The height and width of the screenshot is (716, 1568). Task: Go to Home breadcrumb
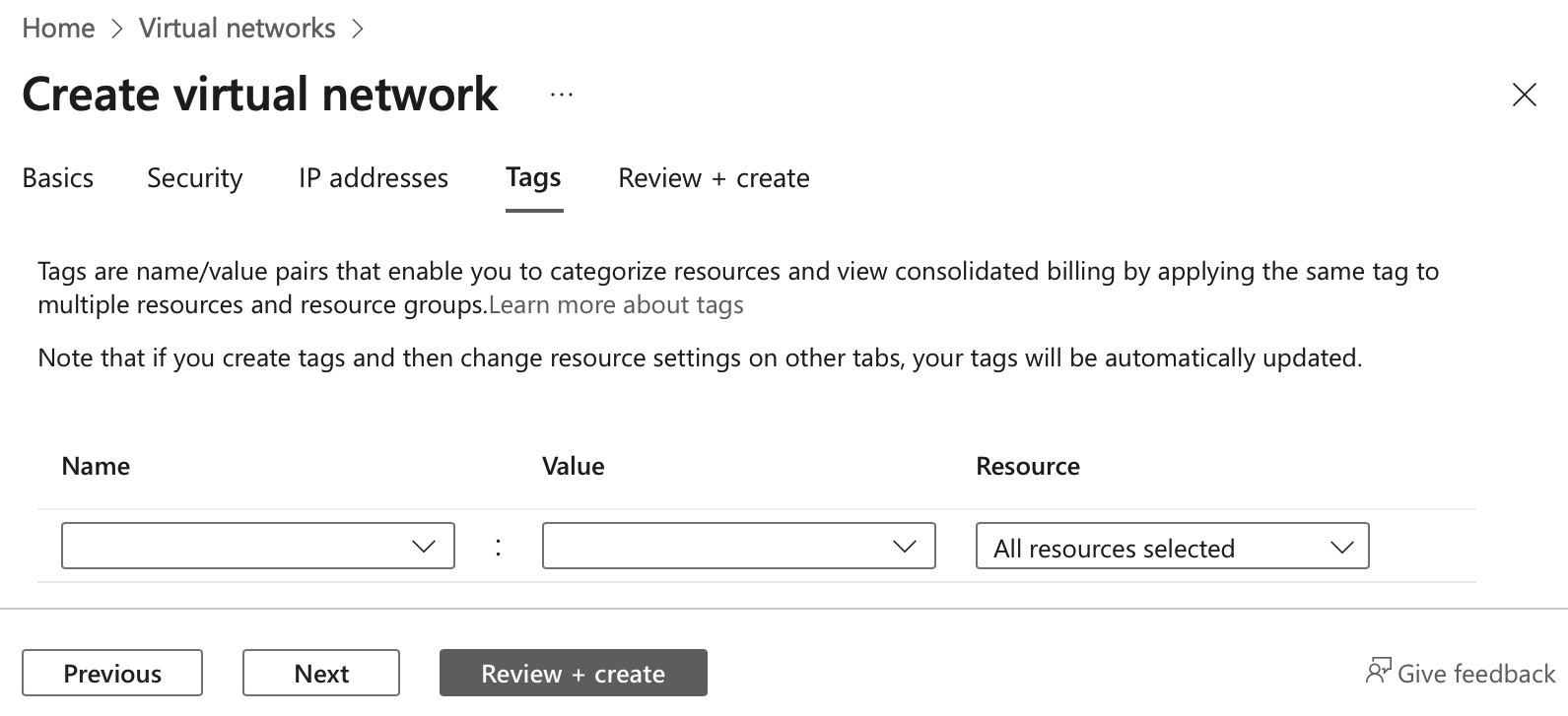[x=58, y=29]
